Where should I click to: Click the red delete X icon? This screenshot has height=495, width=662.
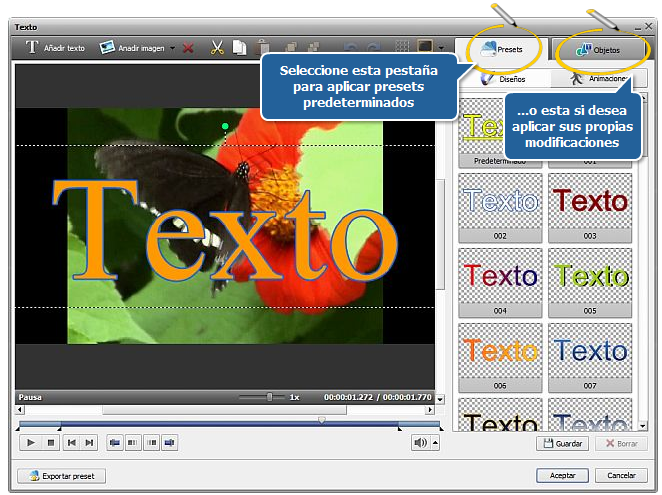[188, 48]
